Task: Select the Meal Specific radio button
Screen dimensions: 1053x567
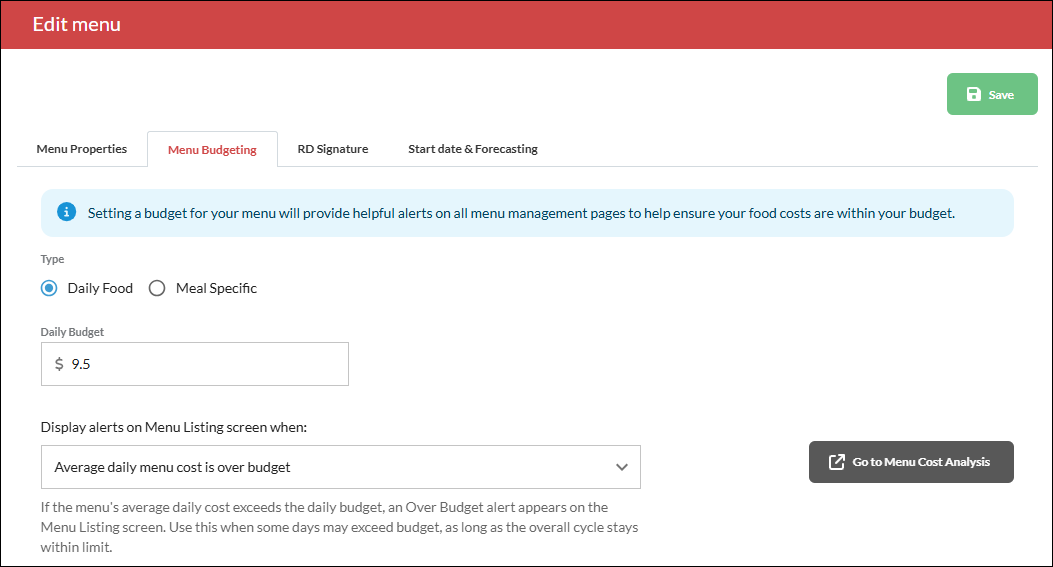Action: point(157,288)
